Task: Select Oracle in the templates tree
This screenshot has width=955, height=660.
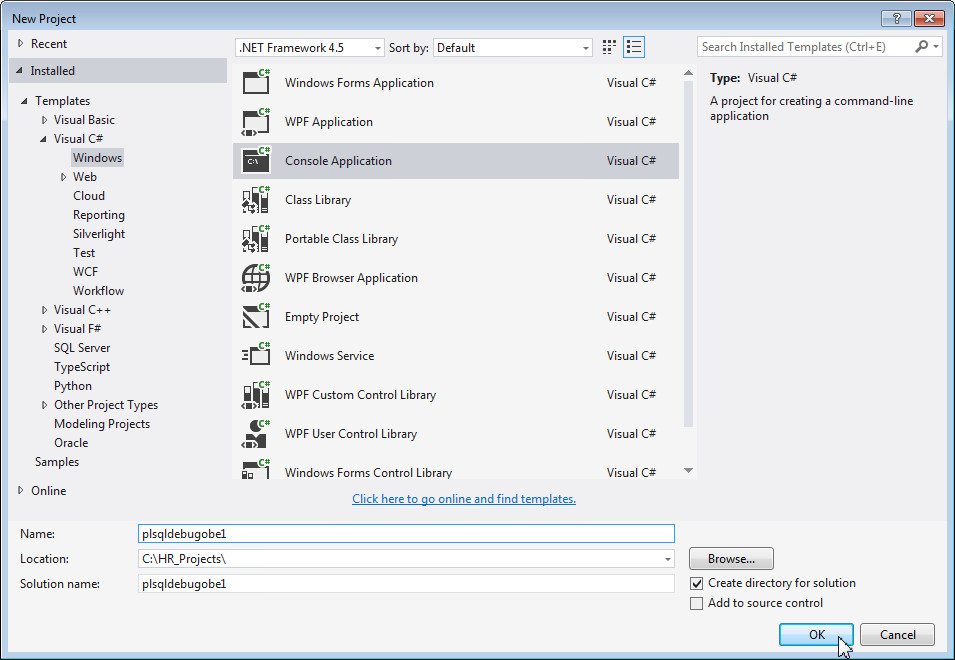Action: [71, 442]
